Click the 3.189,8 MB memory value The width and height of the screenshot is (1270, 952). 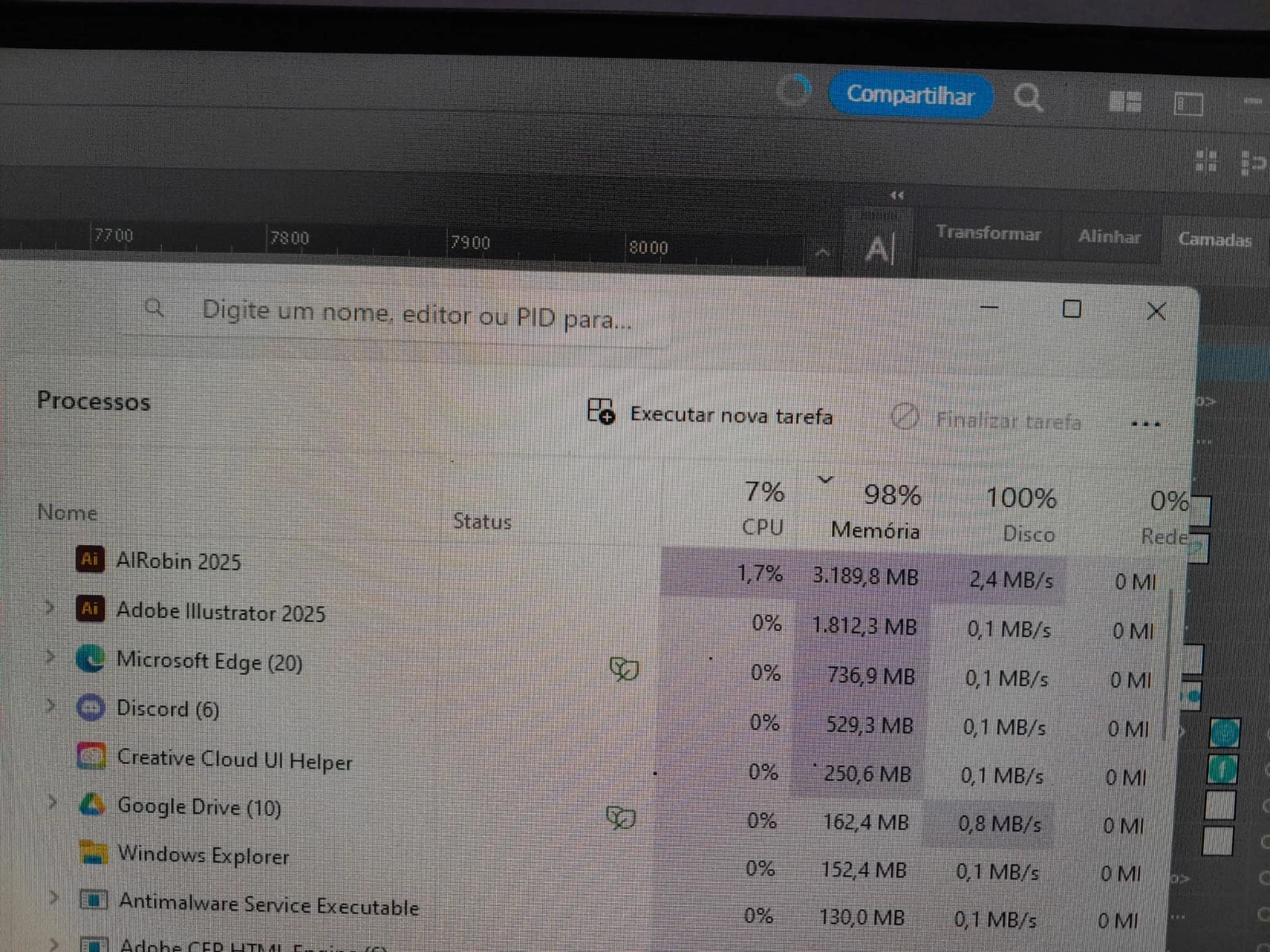(865, 577)
